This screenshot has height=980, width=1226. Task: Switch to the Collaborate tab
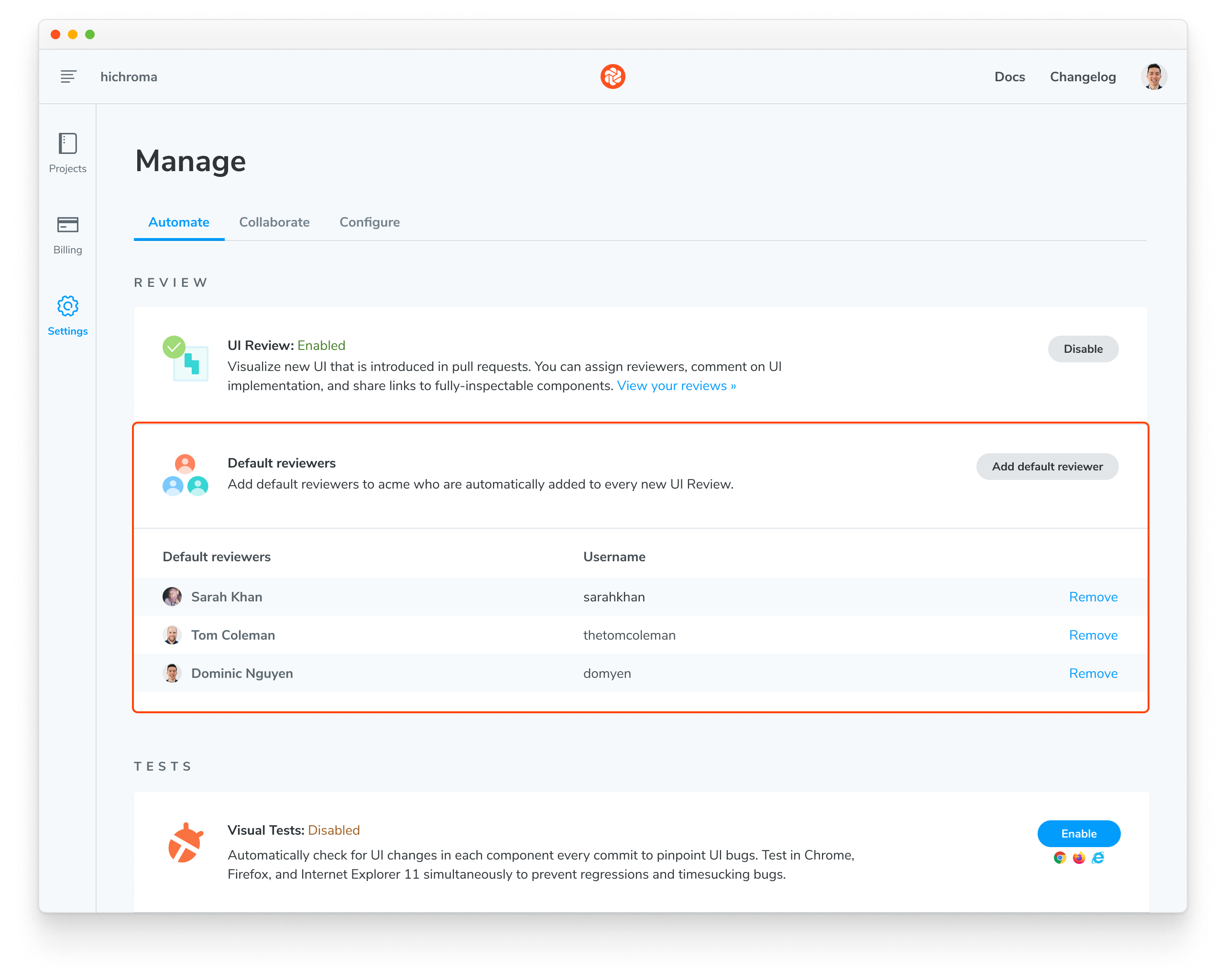tap(274, 222)
